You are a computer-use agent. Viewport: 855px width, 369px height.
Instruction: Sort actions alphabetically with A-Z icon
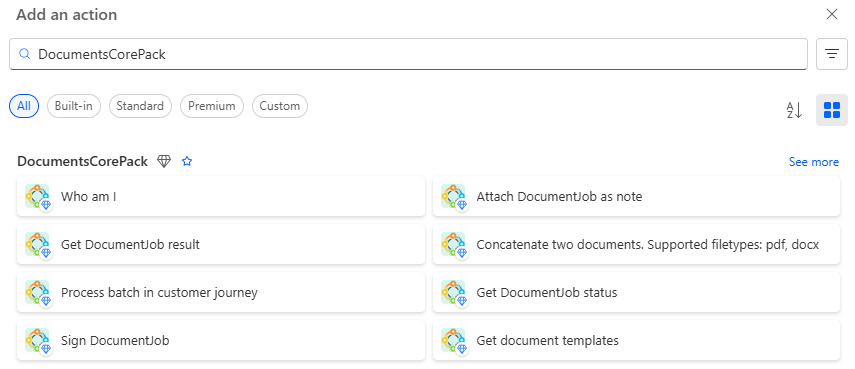[794, 110]
